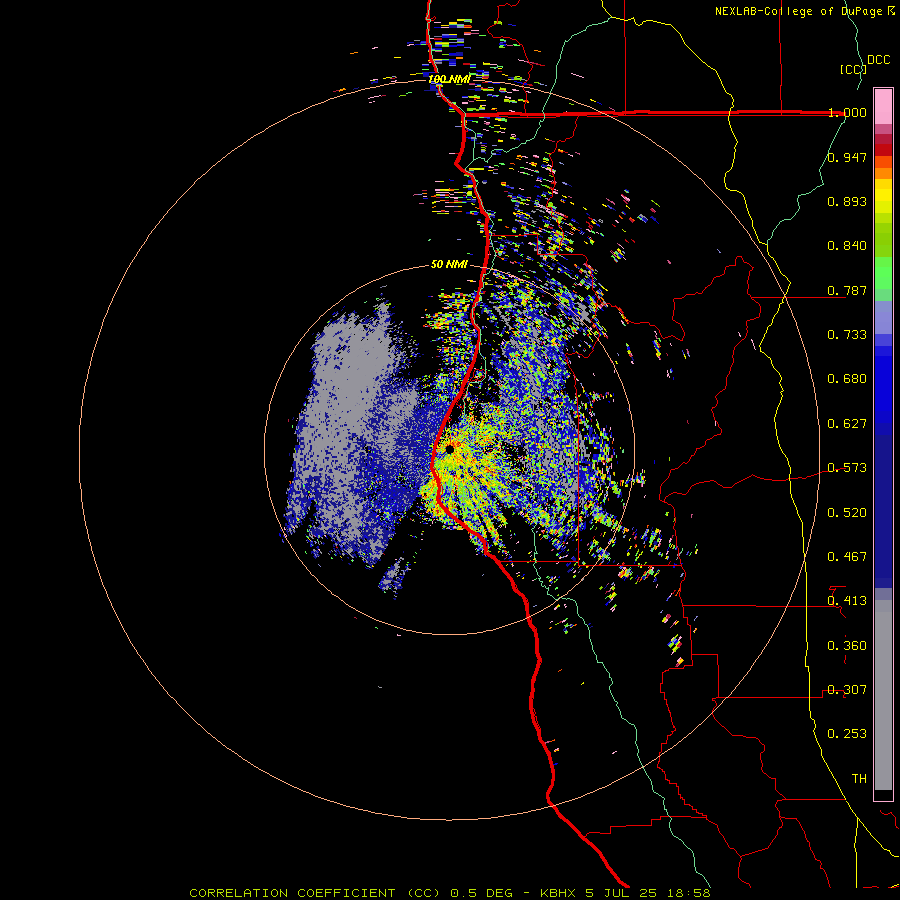This screenshot has height=900, width=900.
Task: Click the KBHX station identifier in the caption
Action: tap(560, 893)
